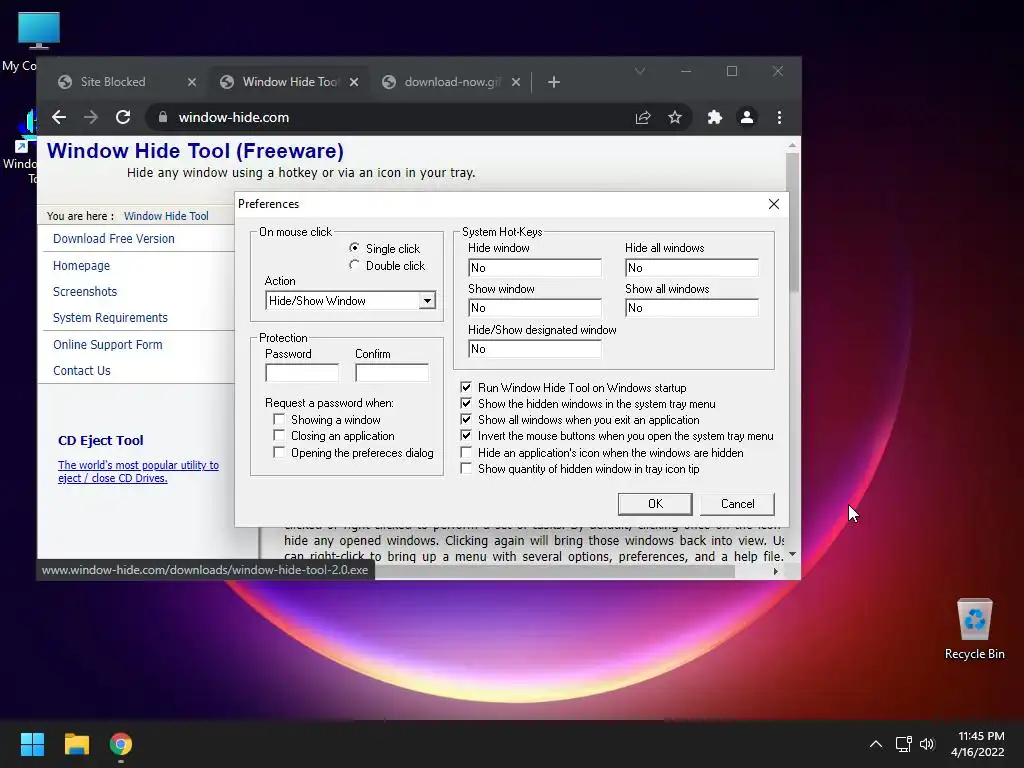The height and width of the screenshot is (768, 1024).
Task: Show hidden system tray icons
Action: [x=876, y=744]
